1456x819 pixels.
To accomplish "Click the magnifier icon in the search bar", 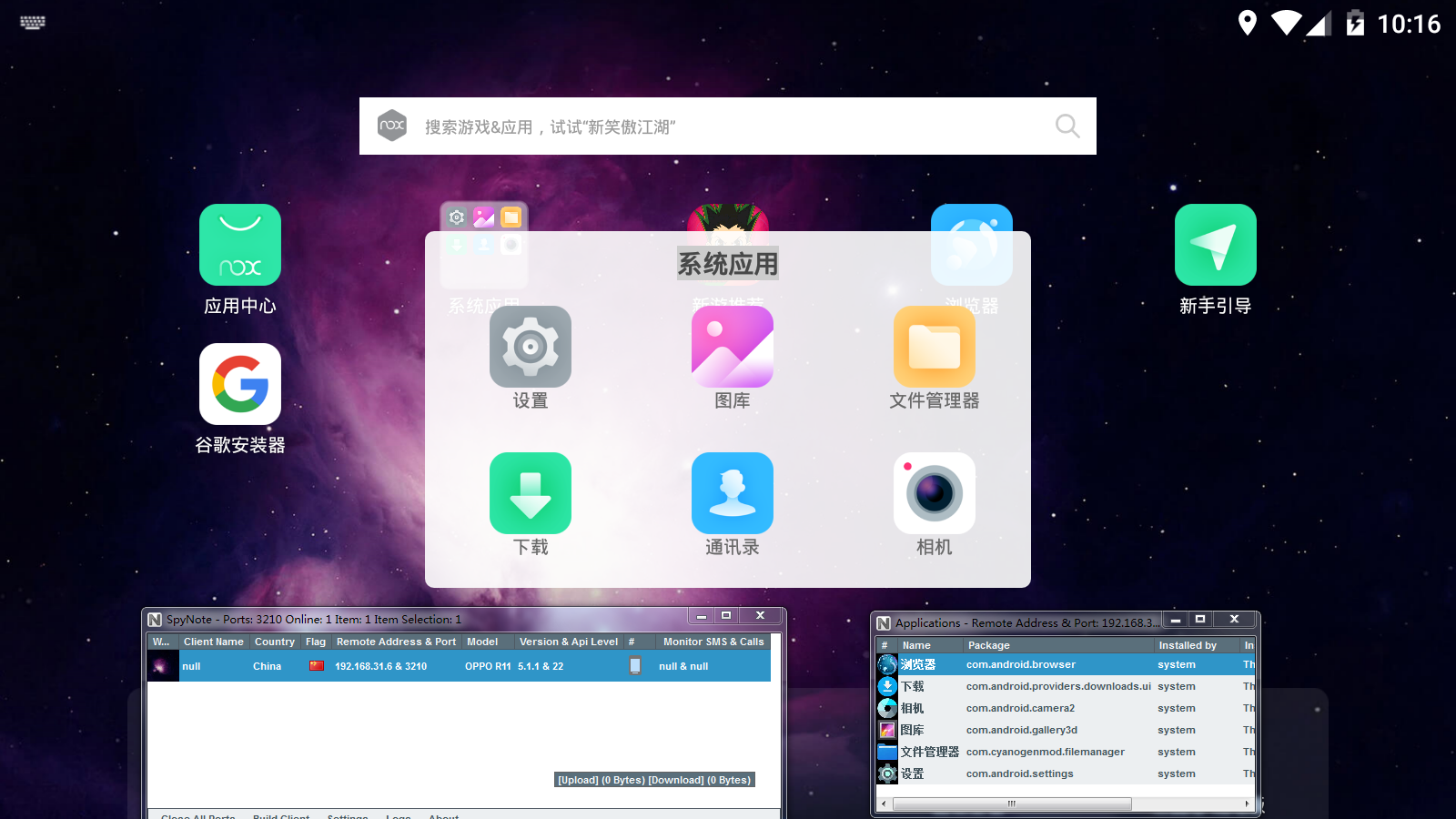I will [x=1067, y=126].
